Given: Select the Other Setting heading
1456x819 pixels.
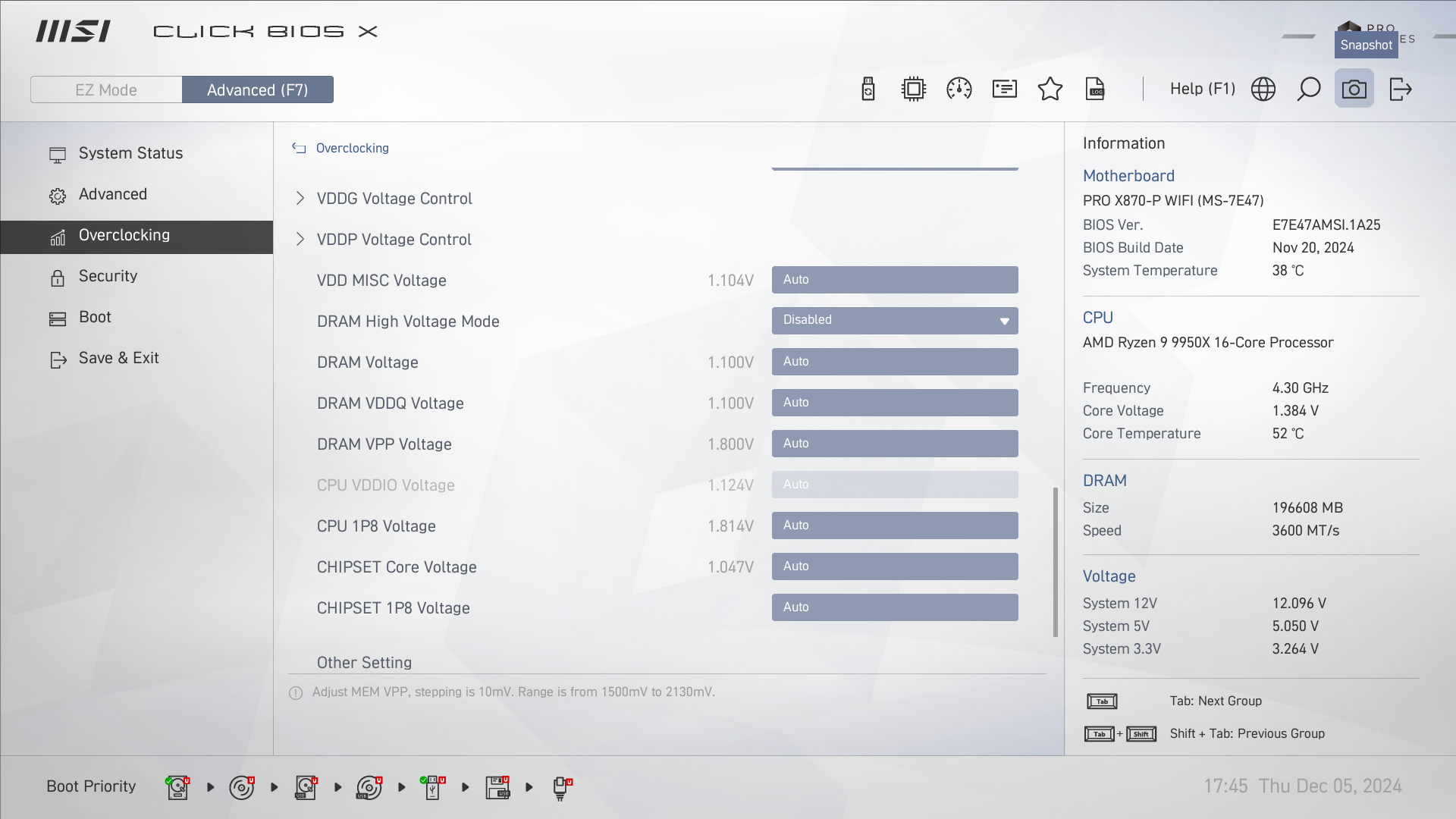Looking at the screenshot, I should [x=365, y=663].
